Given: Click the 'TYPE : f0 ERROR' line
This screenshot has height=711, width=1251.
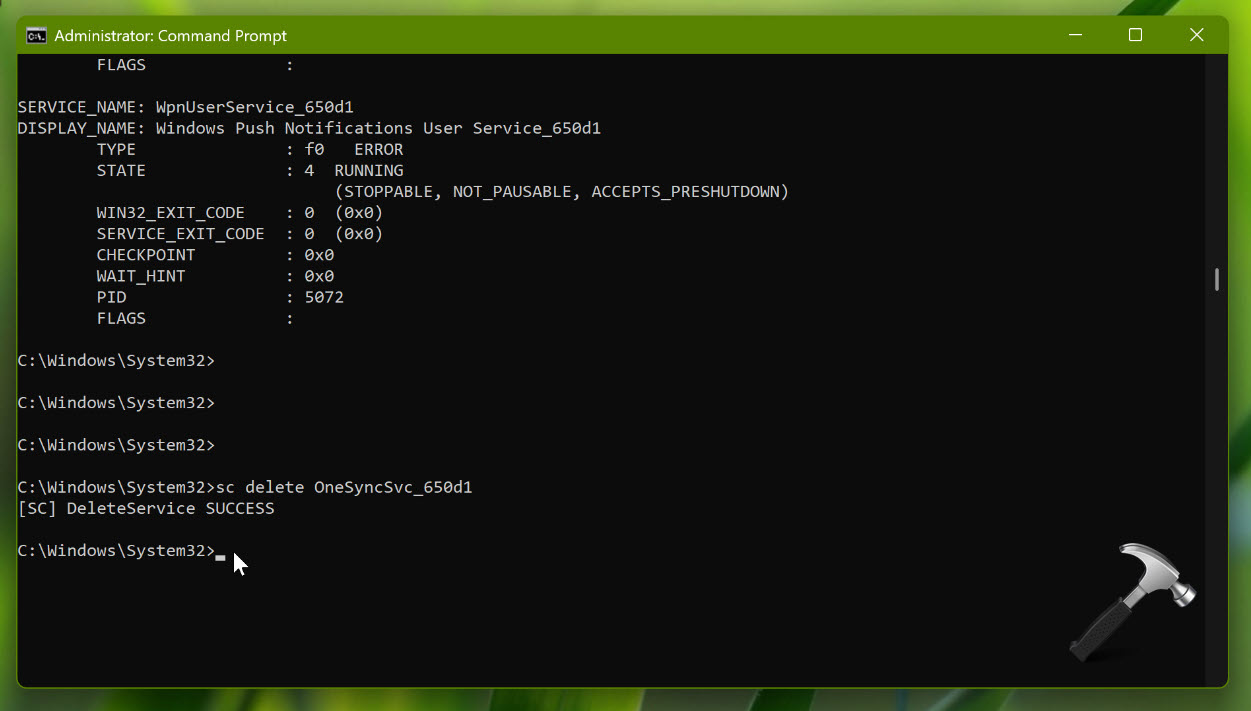Looking at the screenshot, I should (x=250, y=149).
